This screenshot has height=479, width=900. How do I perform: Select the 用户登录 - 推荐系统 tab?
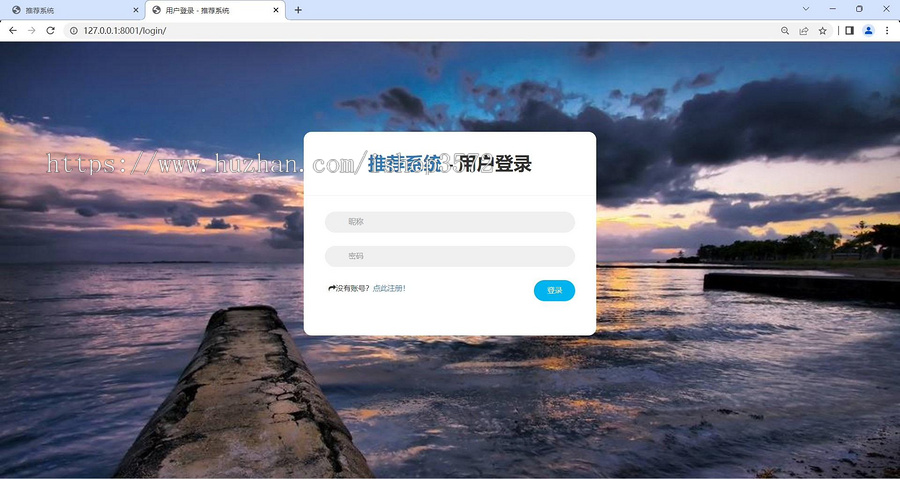(x=215, y=10)
